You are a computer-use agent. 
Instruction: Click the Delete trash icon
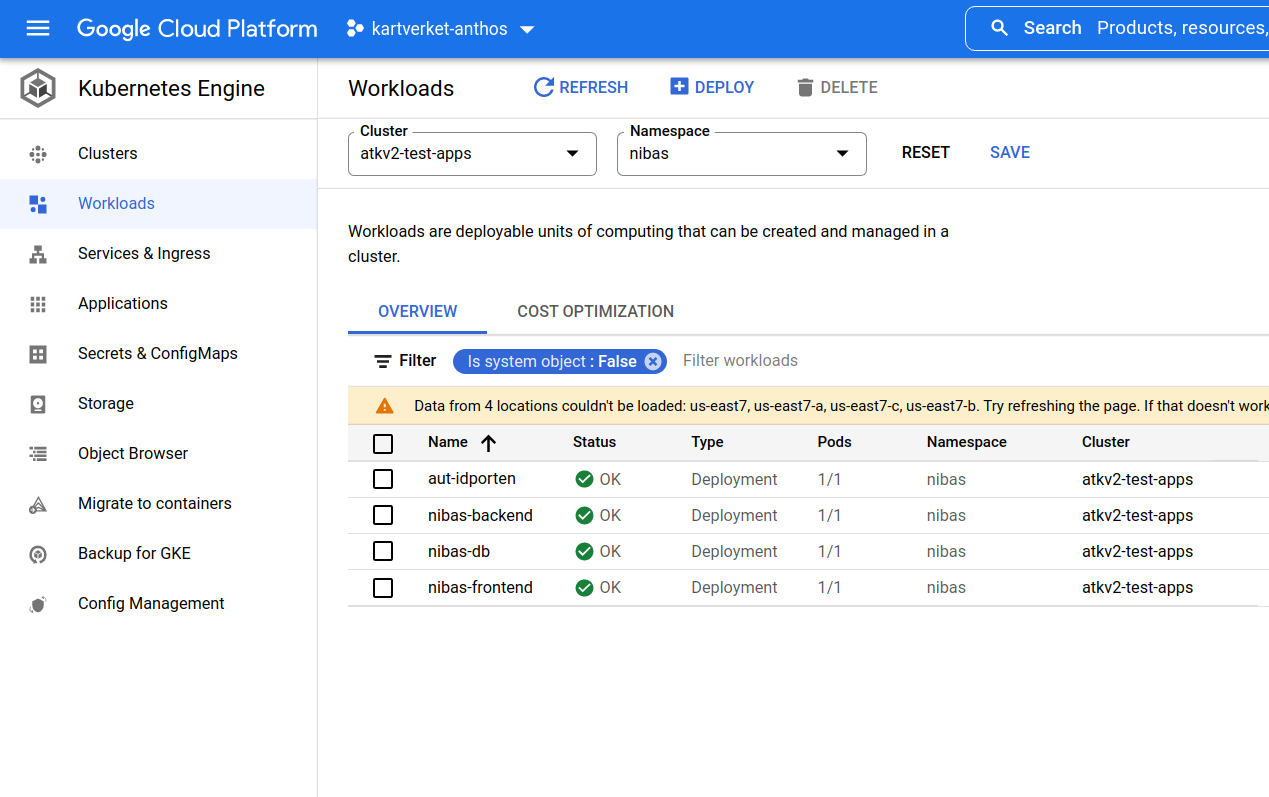tap(805, 88)
